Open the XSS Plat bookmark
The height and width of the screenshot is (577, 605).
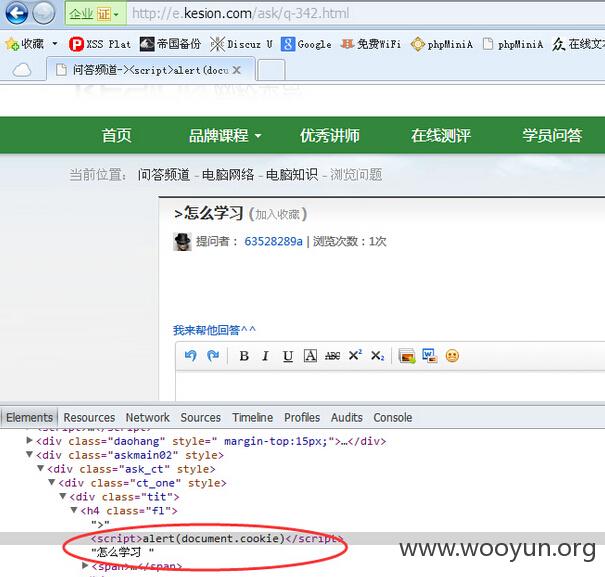(100, 44)
